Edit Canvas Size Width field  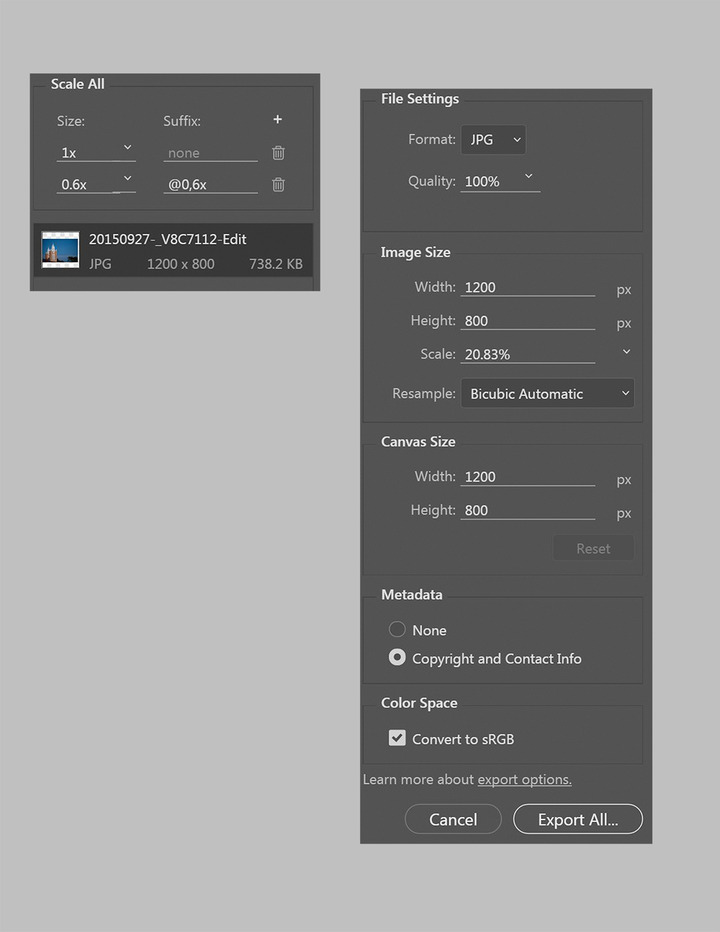(x=527, y=477)
